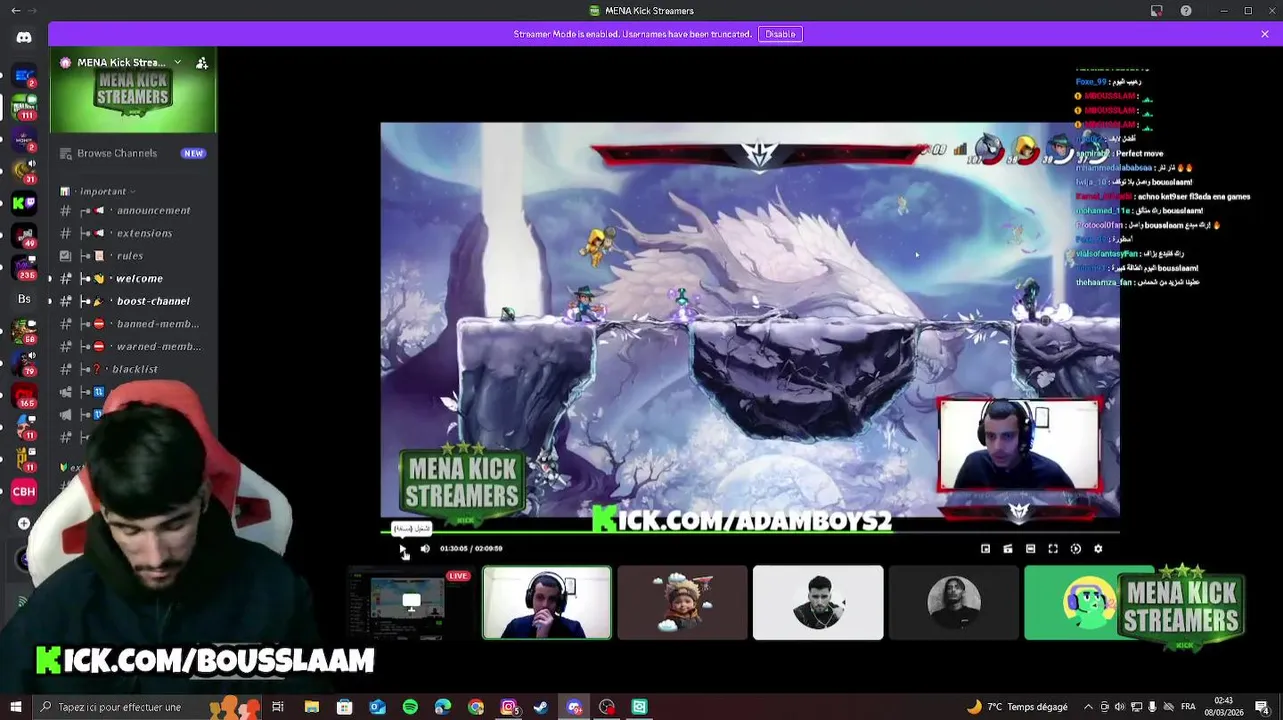Open Browse Channels

132,153
